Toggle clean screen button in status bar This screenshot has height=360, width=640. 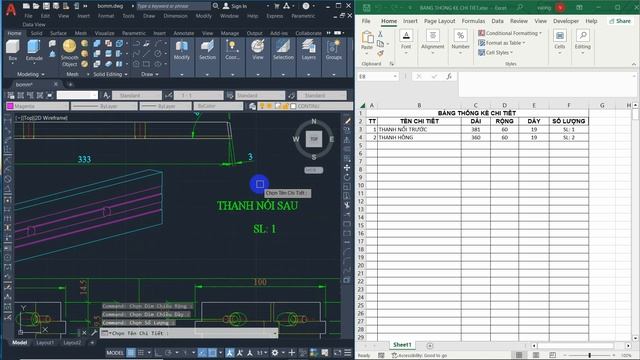click(338, 353)
